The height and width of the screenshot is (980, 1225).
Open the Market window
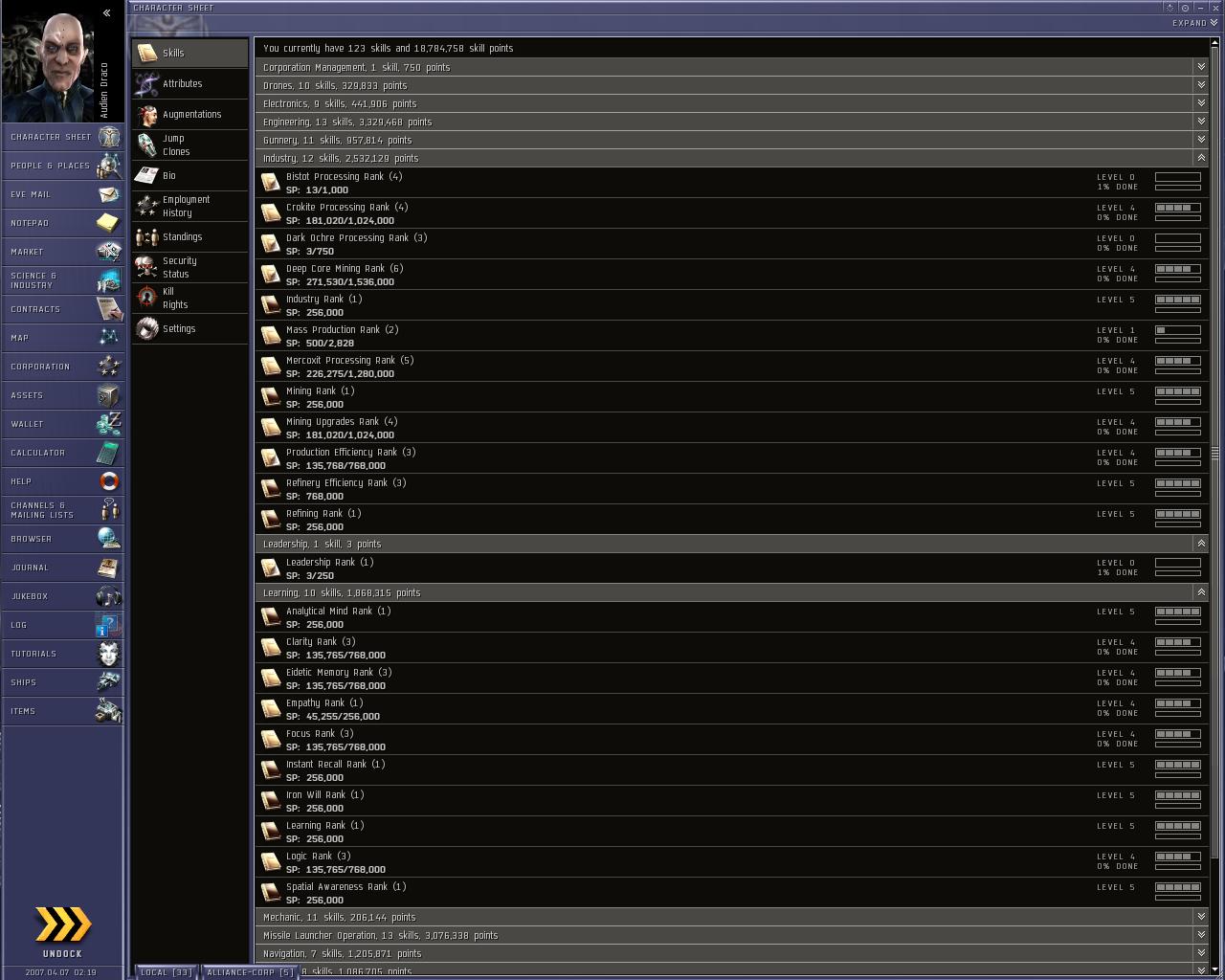coord(62,252)
